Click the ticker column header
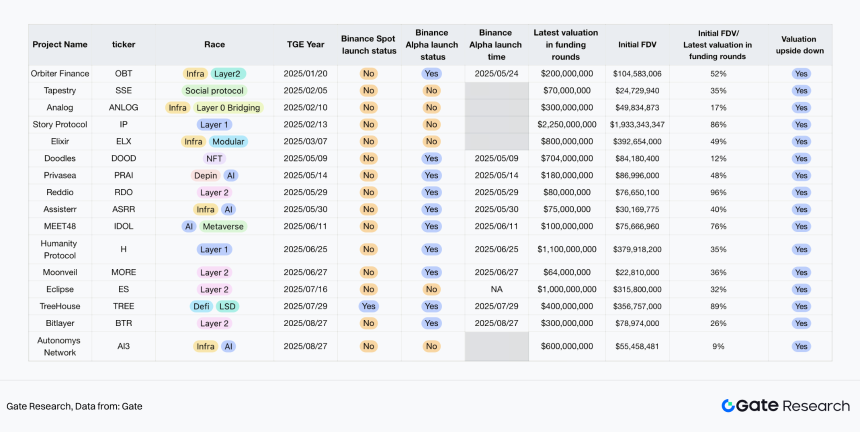This screenshot has height=432, width=860. click(123, 44)
